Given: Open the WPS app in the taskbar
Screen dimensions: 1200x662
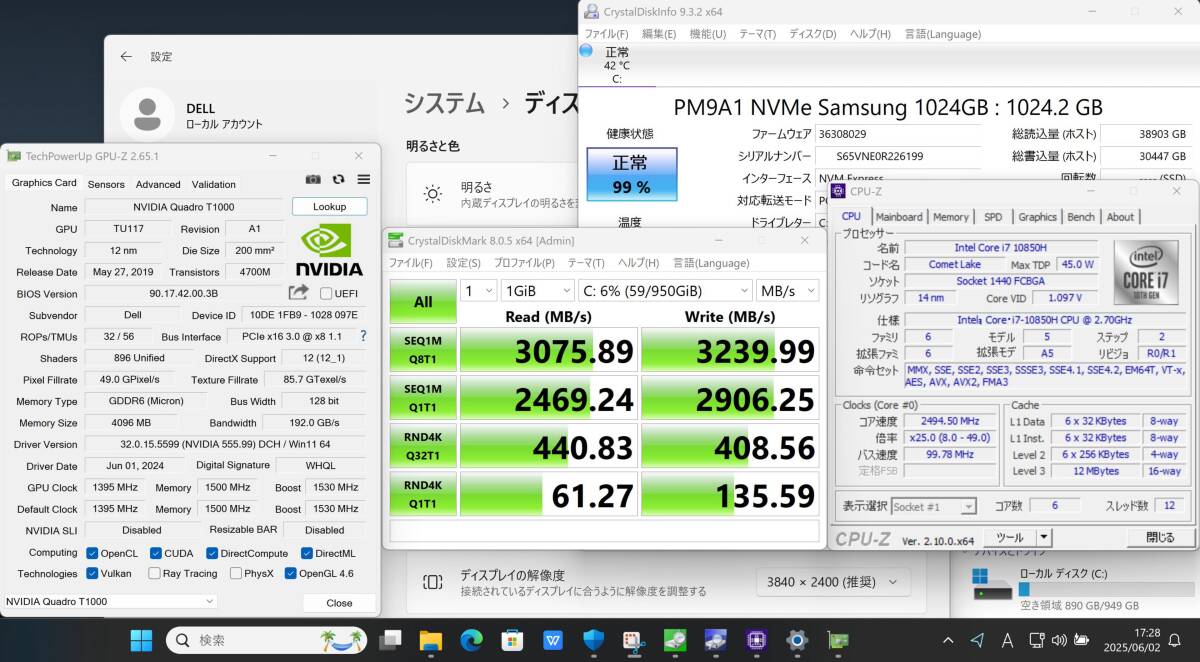Looking at the screenshot, I should (x=553, y=640).
